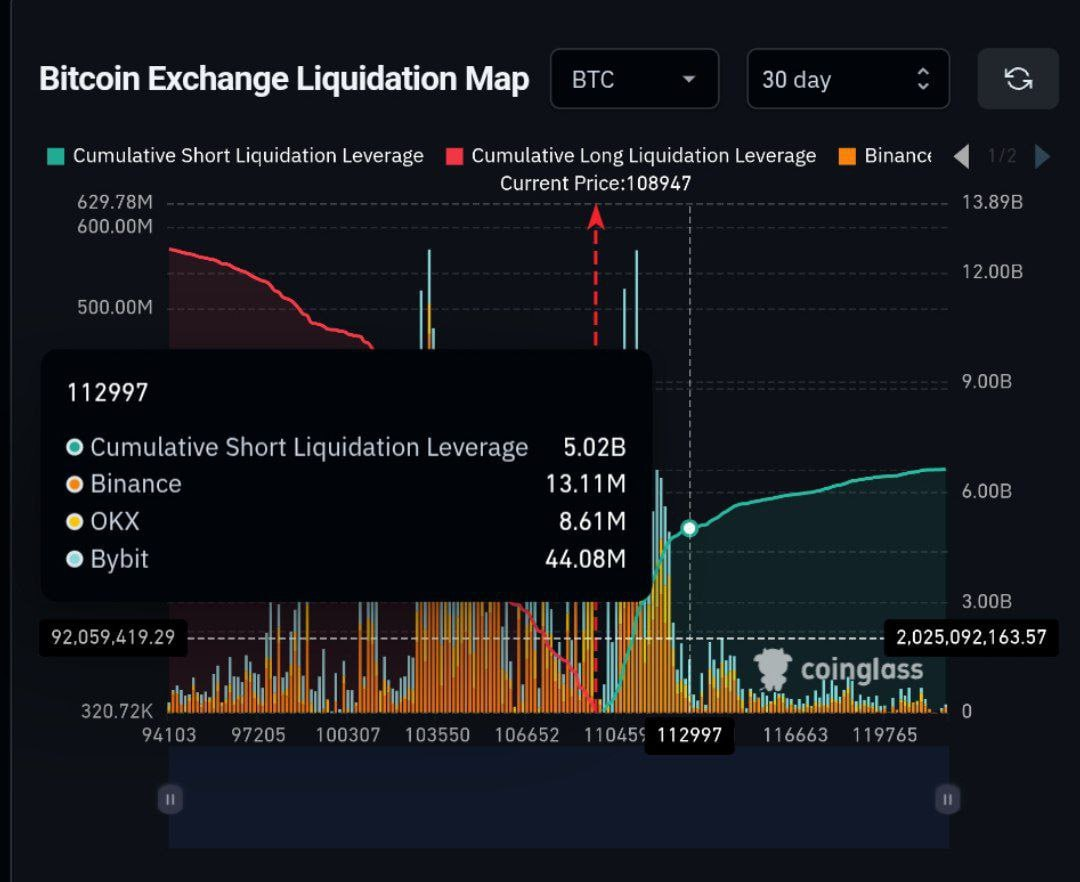Click the left zoom range slider handle
1080x882 pixels.
(x=170, y=799)
